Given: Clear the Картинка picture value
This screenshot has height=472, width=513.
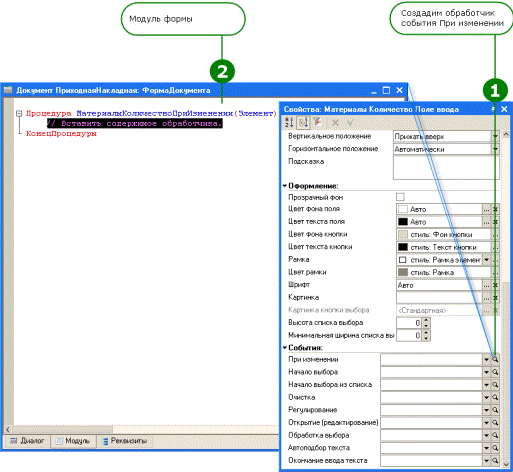Looking at the screenshot, I should point(495,298).
